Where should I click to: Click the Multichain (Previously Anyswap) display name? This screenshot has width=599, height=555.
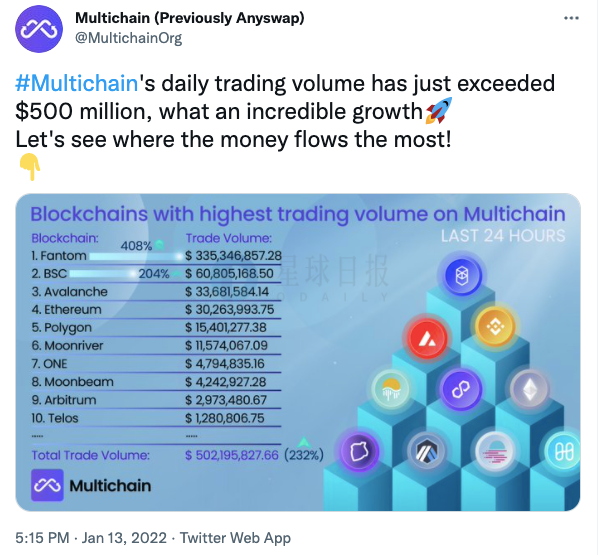189,18
